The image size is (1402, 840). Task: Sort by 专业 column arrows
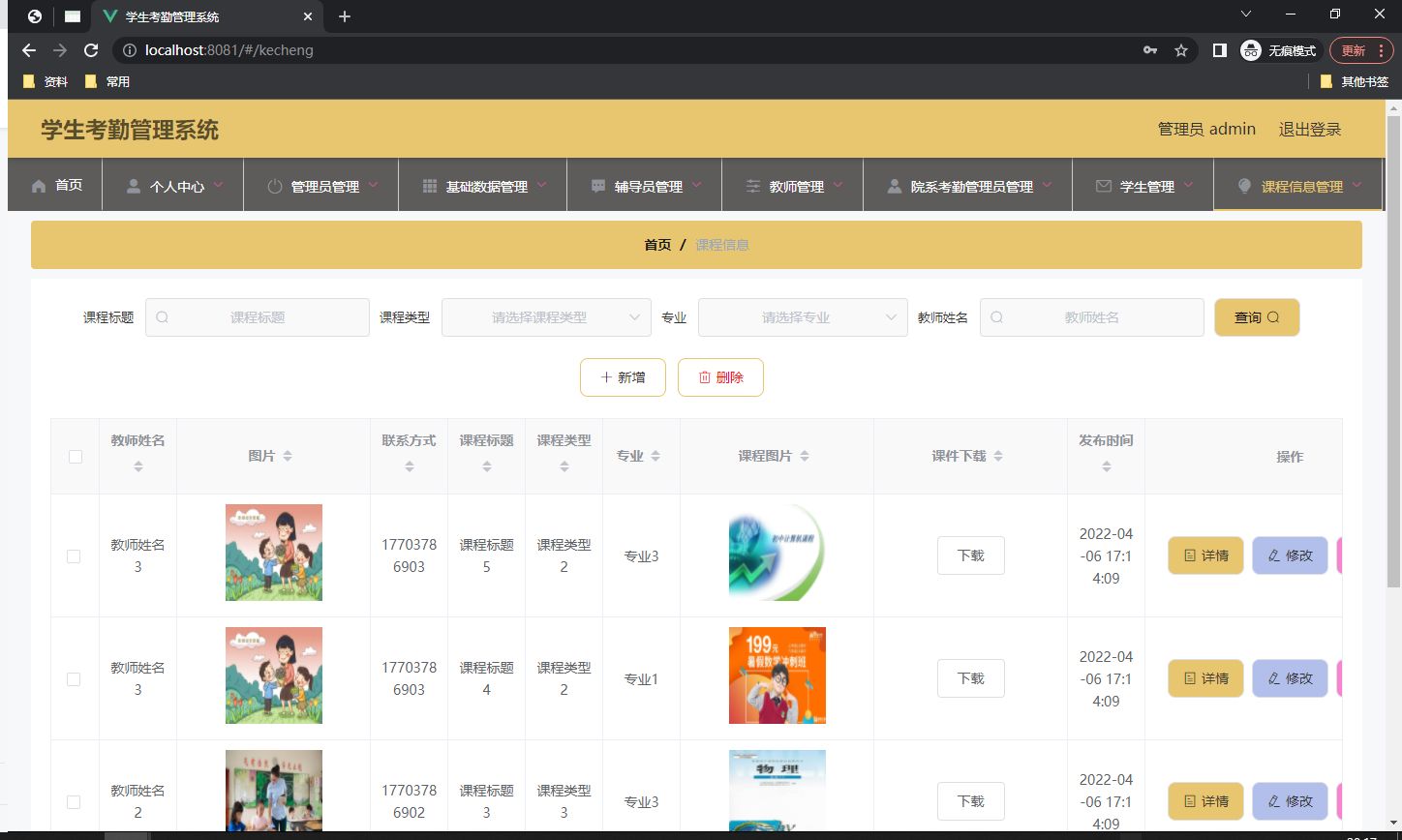pyautogui.click(x=655, y=456)
